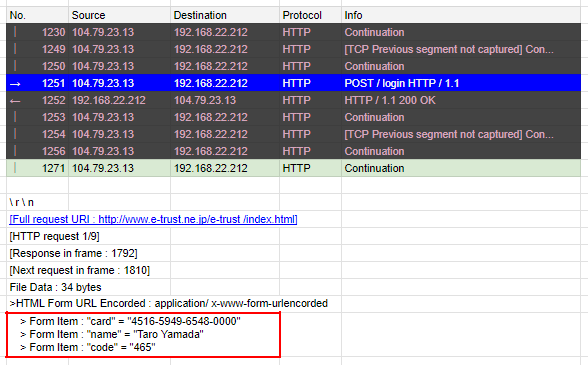The image size is (588, 365).
Task: Select the left arrow icon on packet 1252
Action: (x=15, y=101)
